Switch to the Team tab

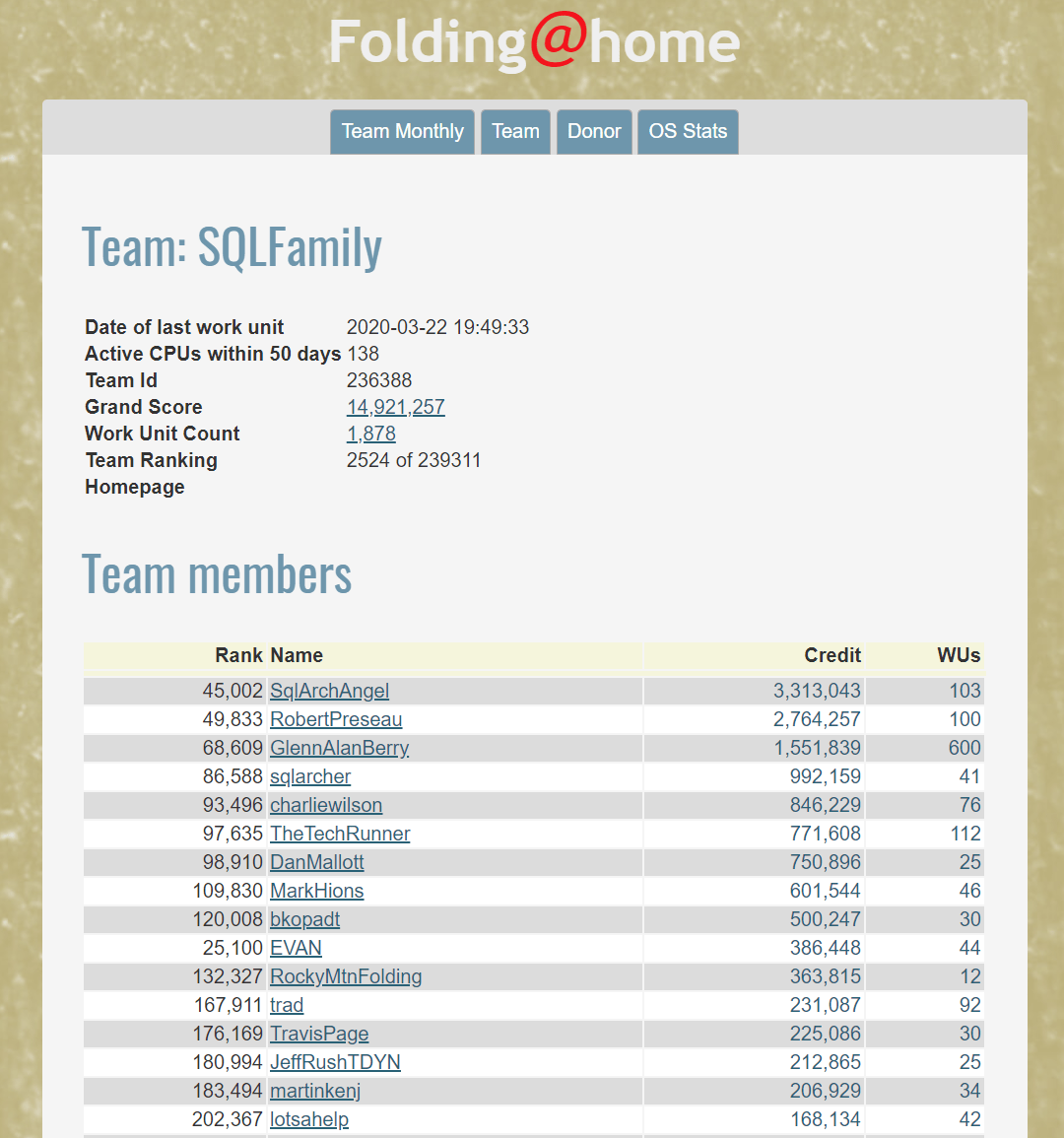pos(515,131)
